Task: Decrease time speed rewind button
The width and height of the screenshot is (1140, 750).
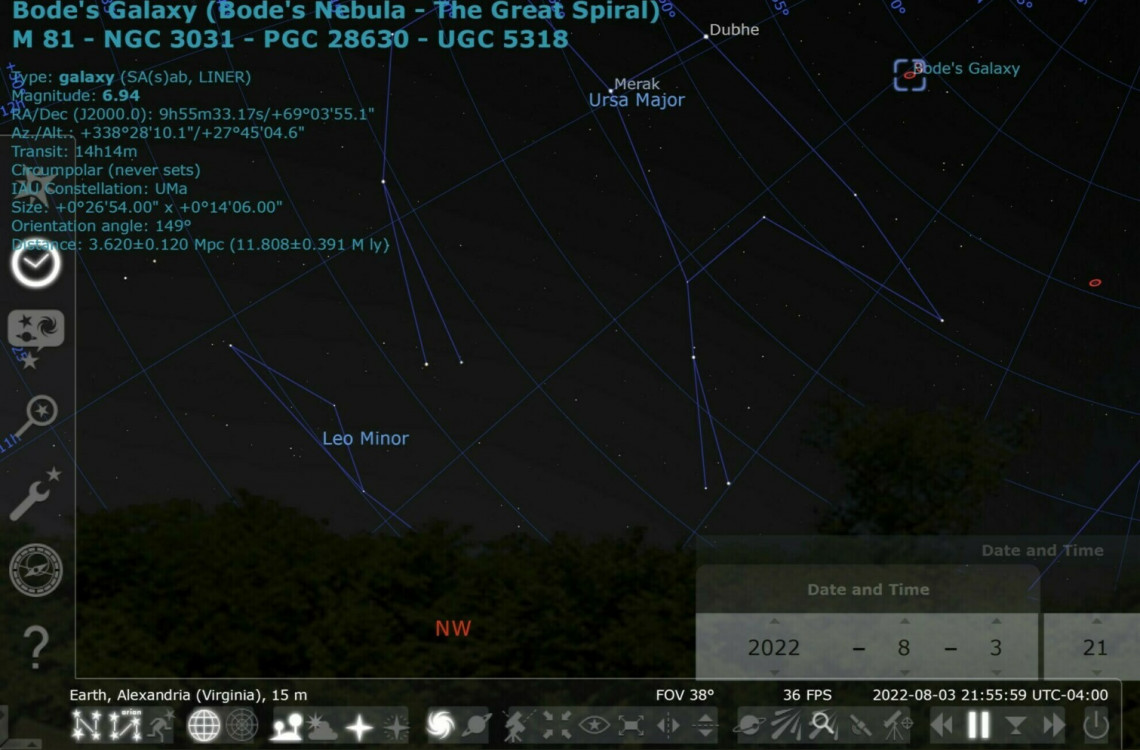Action: click(942, 725)
